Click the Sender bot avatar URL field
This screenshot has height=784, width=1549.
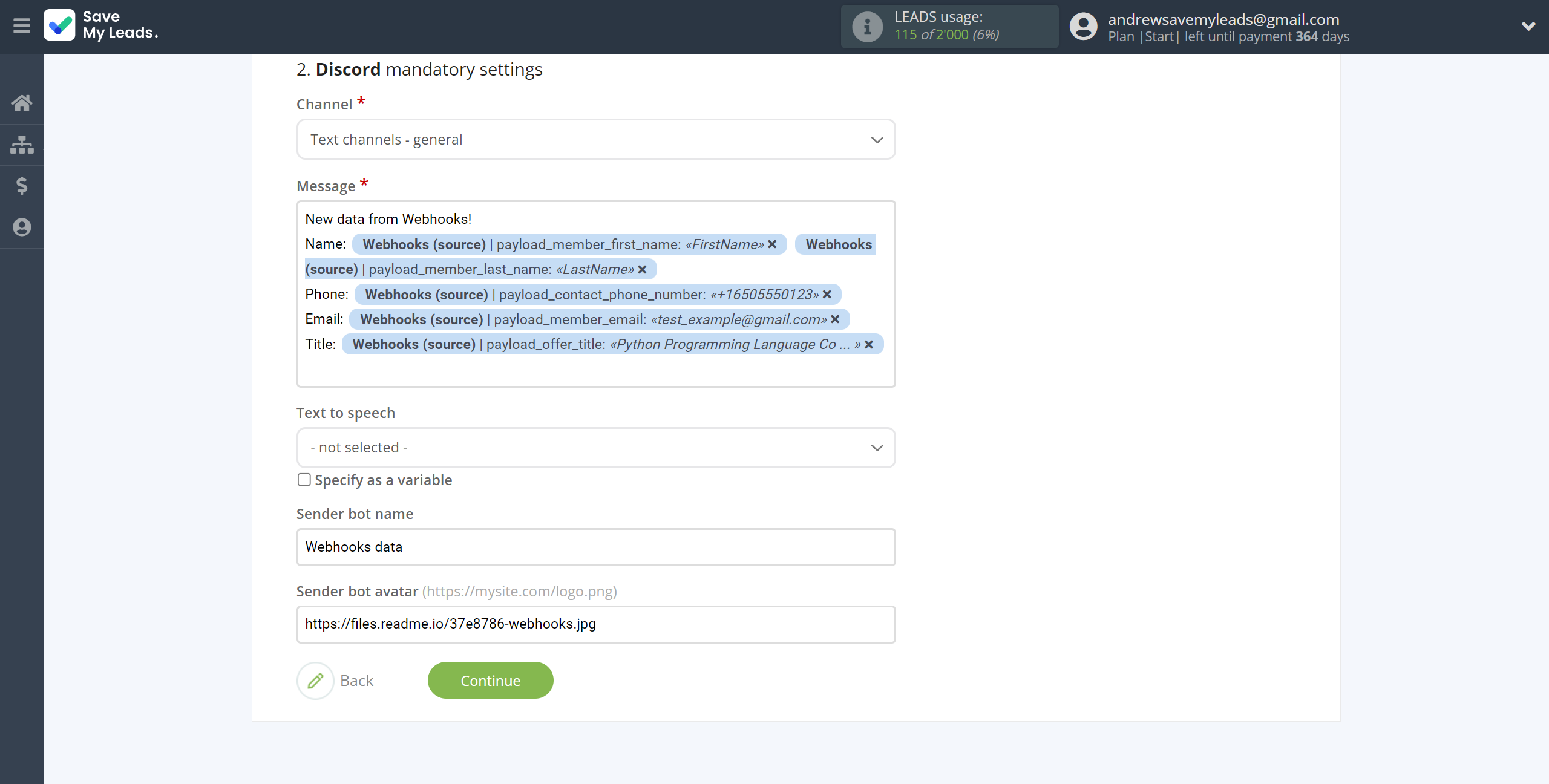point(596,624)
